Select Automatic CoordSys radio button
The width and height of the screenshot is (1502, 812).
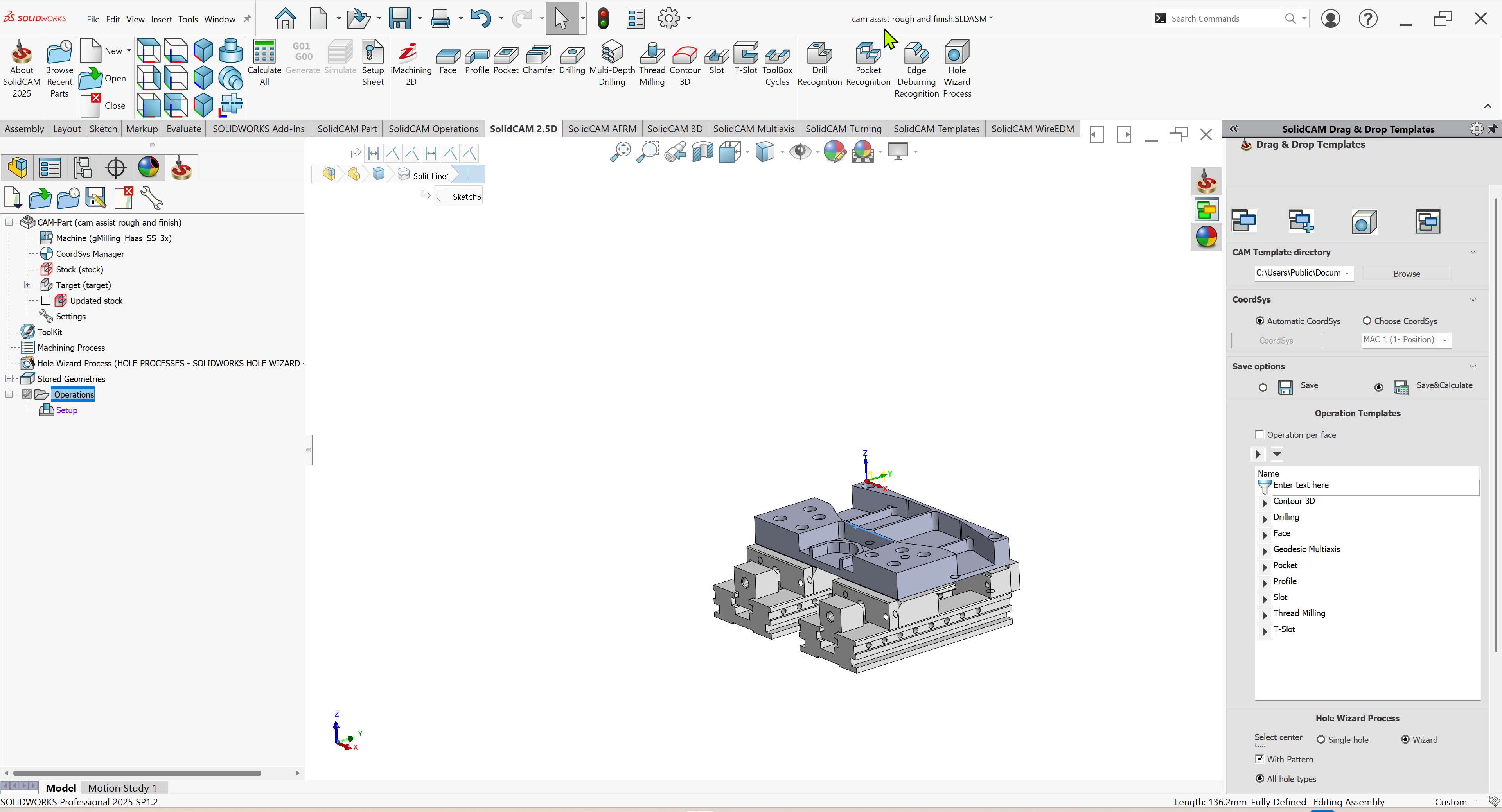point(1259,321)
